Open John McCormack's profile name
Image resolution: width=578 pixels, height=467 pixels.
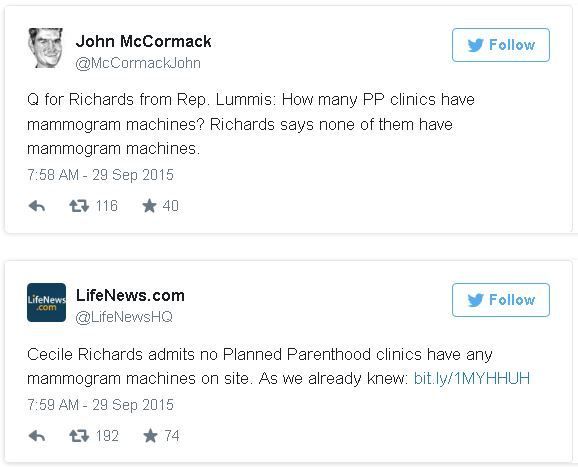[x=143, y=41]
